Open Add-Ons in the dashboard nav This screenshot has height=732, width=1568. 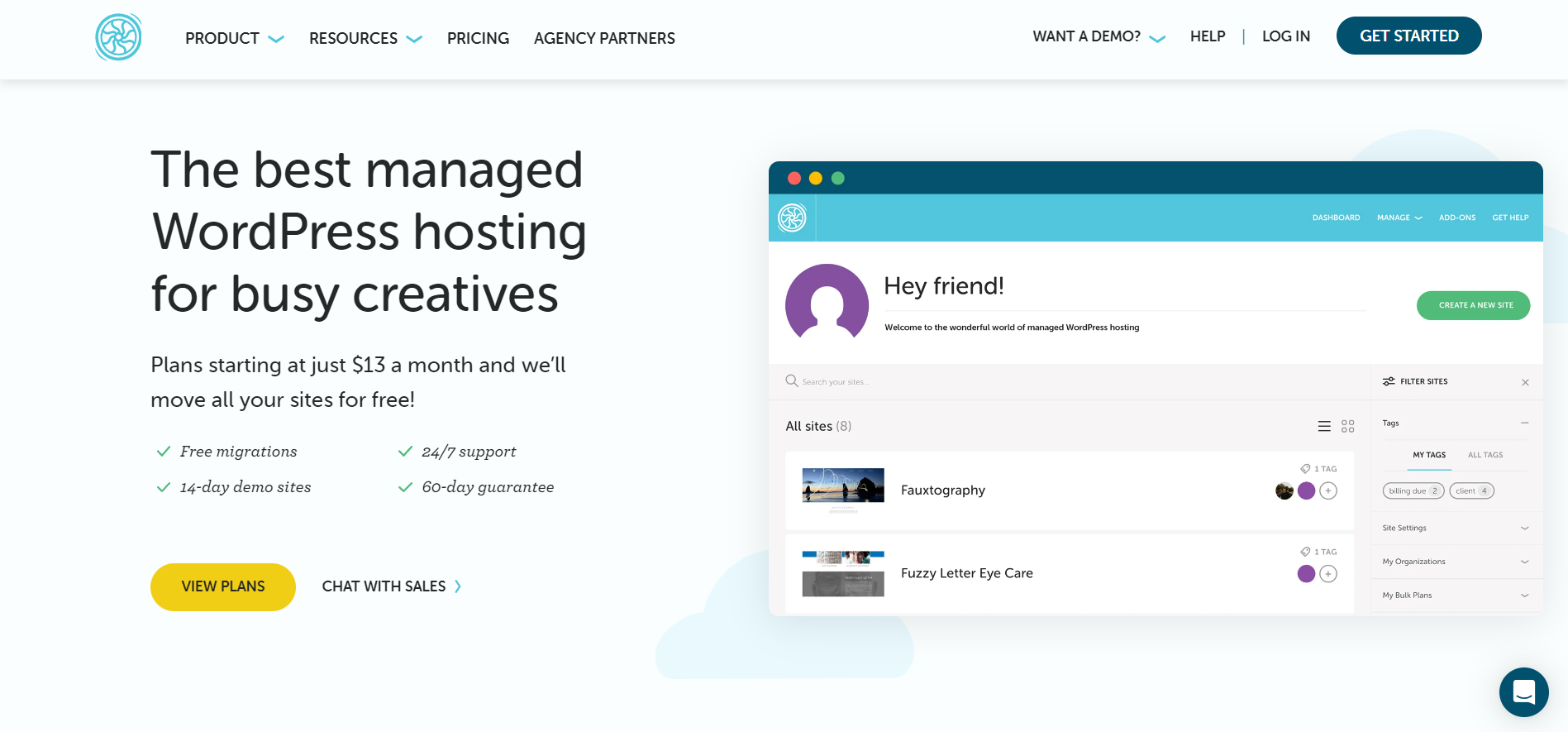tap(1457, 218)
